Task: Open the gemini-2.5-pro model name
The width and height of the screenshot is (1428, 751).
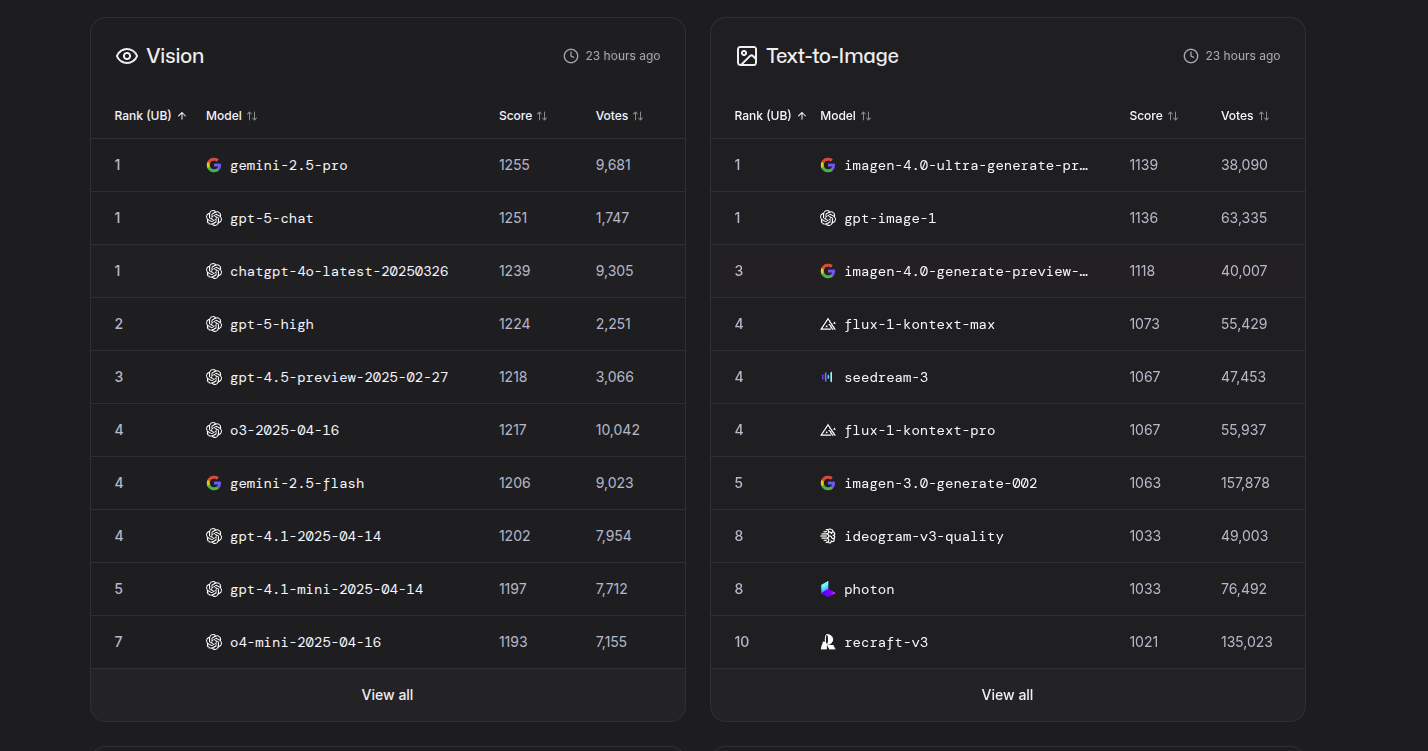Action: point(289,165)
